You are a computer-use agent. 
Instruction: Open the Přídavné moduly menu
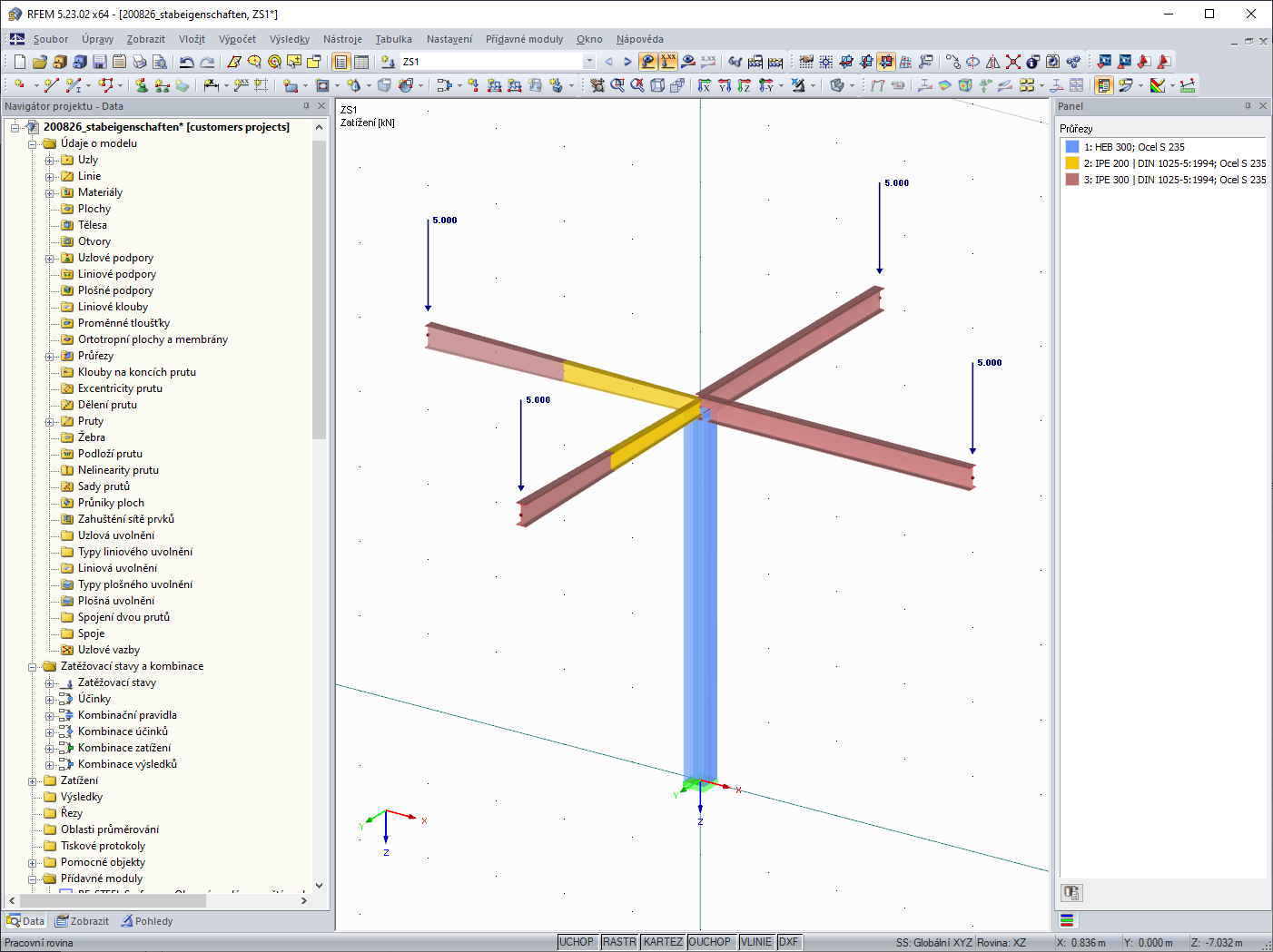click(524, 39)
